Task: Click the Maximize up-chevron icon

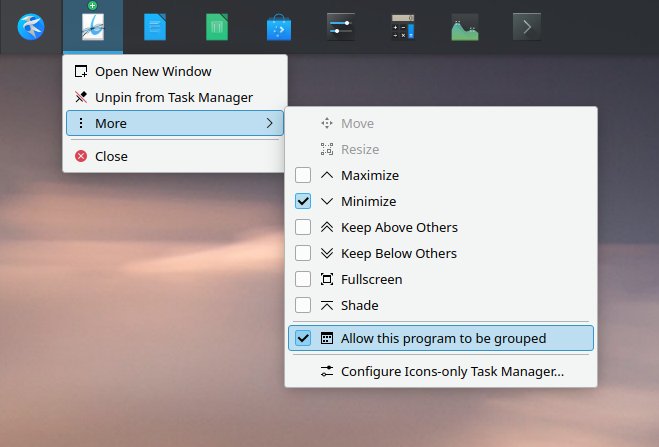Action: [x=327, y=175]
